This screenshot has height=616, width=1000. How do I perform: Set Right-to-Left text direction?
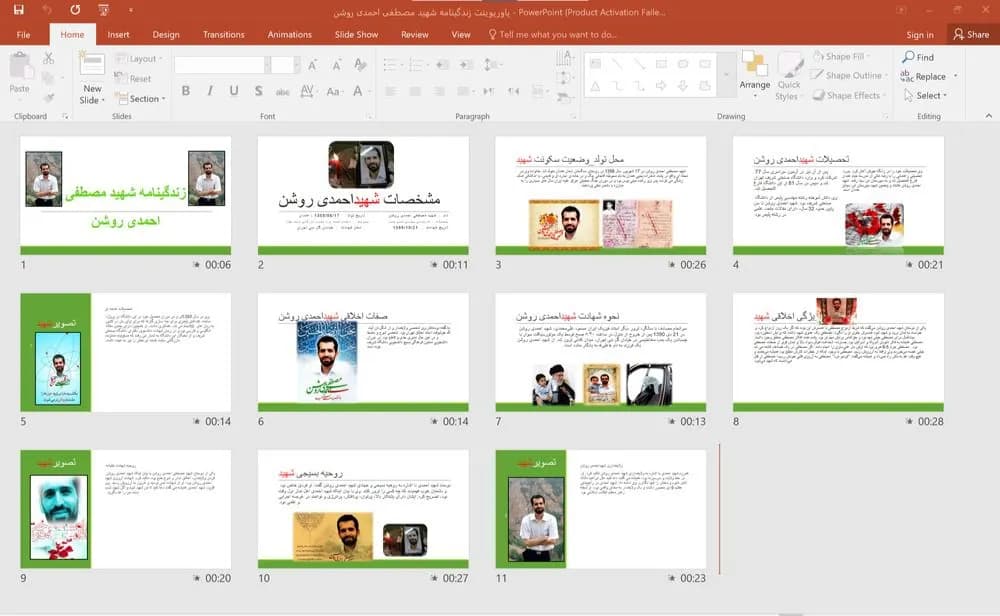(513, 91)
